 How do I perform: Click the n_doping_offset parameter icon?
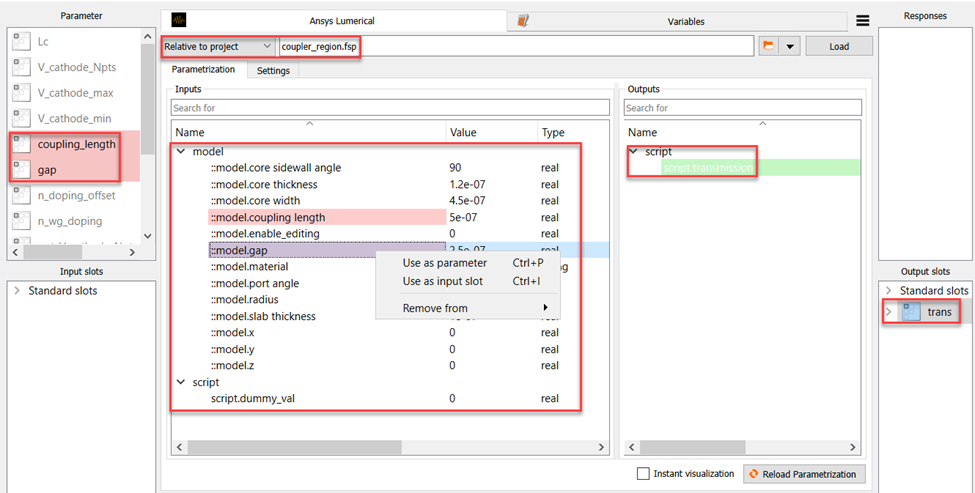point(21,195)
